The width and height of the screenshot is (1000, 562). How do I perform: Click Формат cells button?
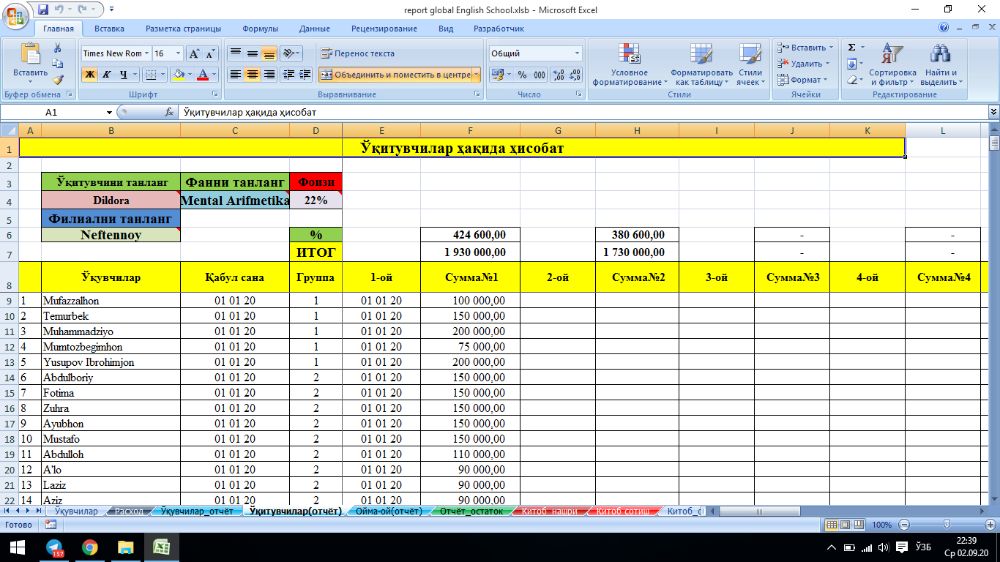[802, 80]
